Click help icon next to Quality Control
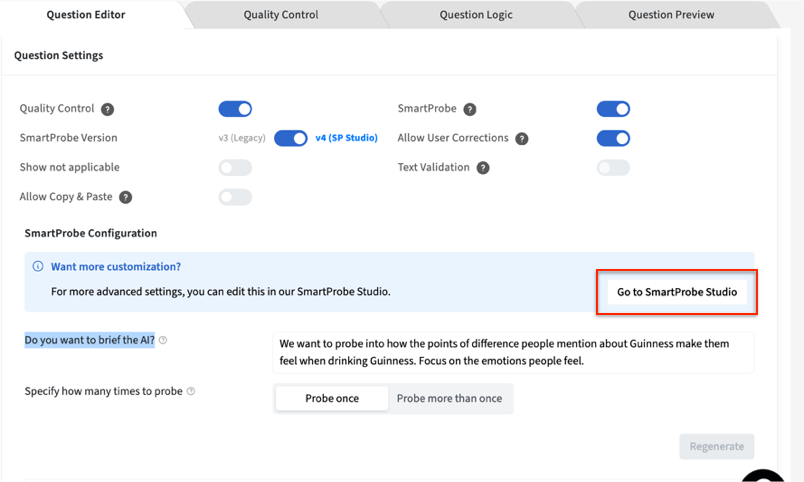 click(108, 109)
